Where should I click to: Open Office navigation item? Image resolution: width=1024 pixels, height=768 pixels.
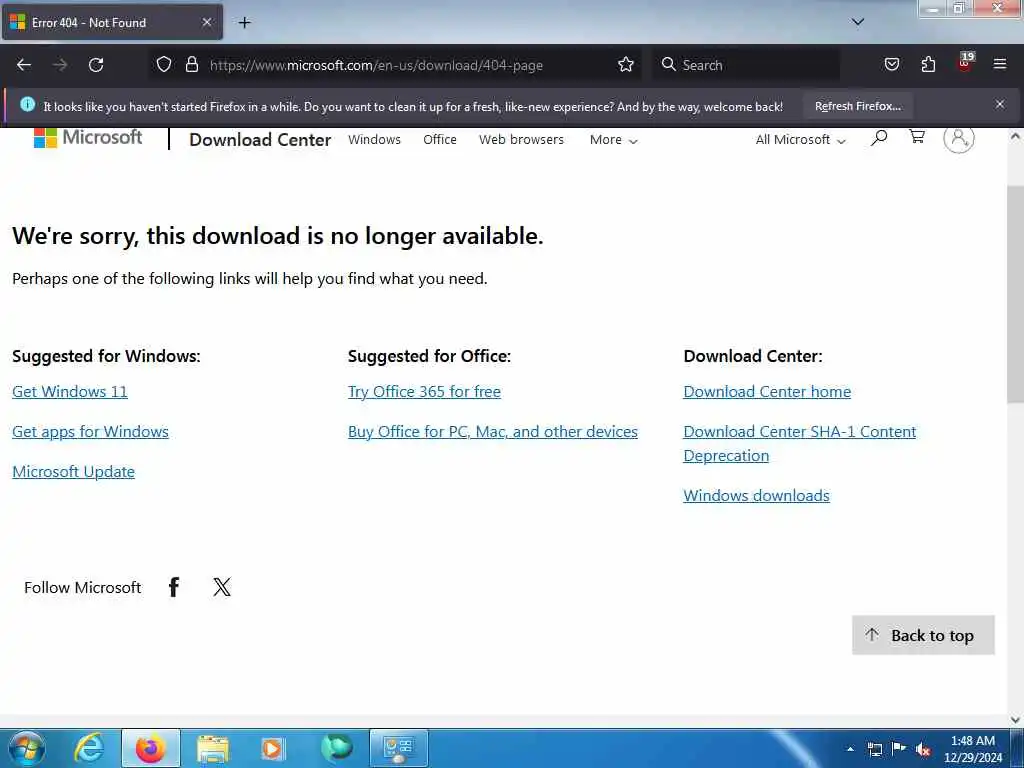pyautogui.click(x=440, y=140)
